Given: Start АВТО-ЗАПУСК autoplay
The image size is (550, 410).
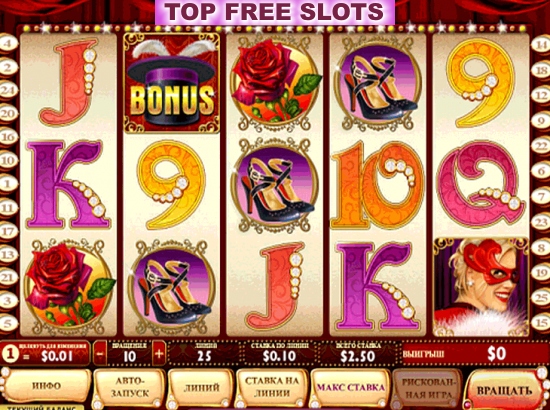Looking at the screenshot, I should 129,387.
